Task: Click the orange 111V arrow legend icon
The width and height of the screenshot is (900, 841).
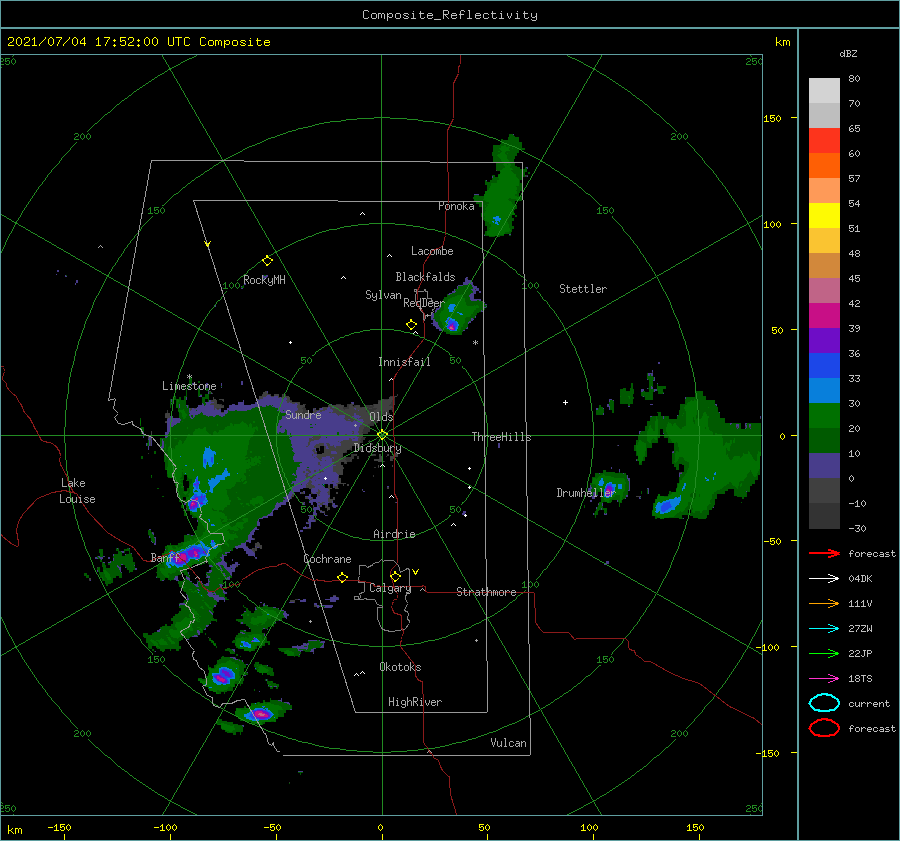Action: point(824,603)
